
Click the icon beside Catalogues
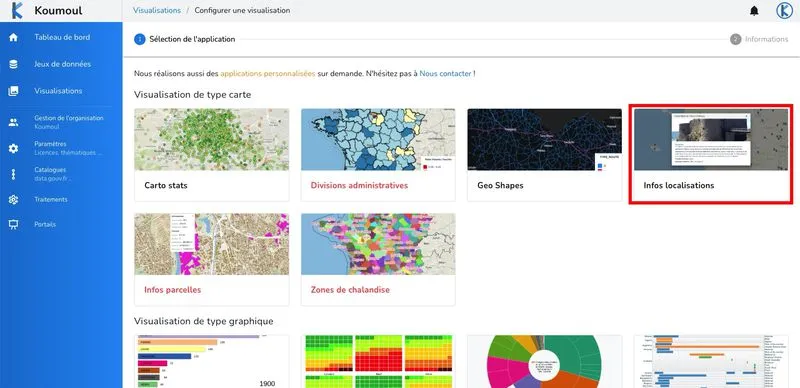(x=13, y=174)
